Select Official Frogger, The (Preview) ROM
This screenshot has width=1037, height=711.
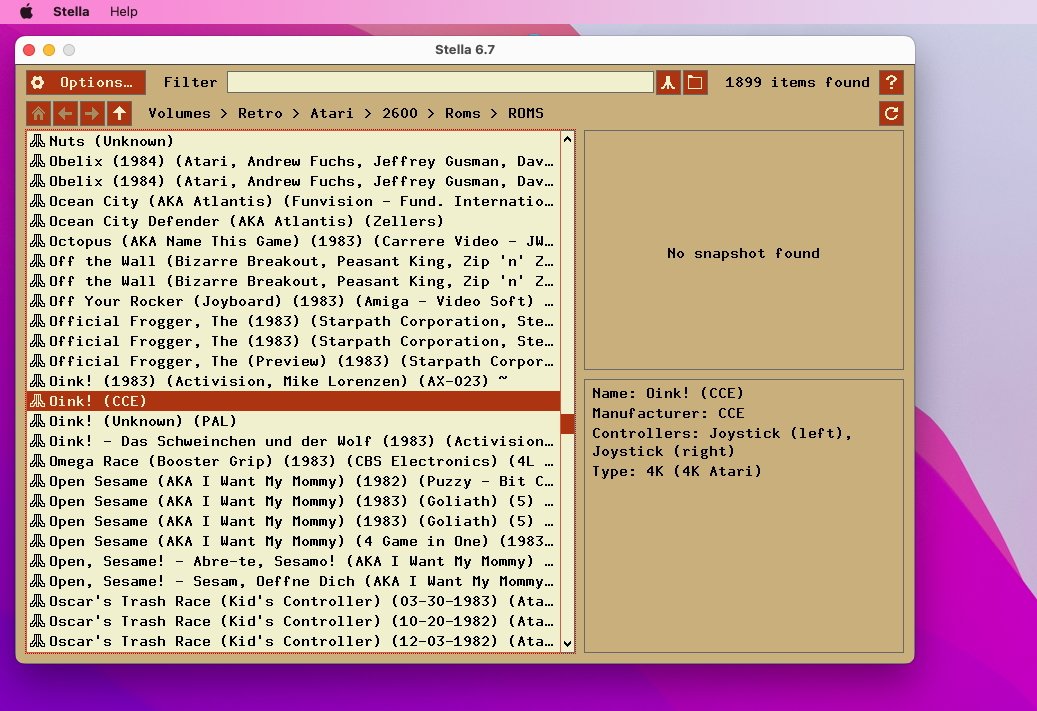pos(293,361)
